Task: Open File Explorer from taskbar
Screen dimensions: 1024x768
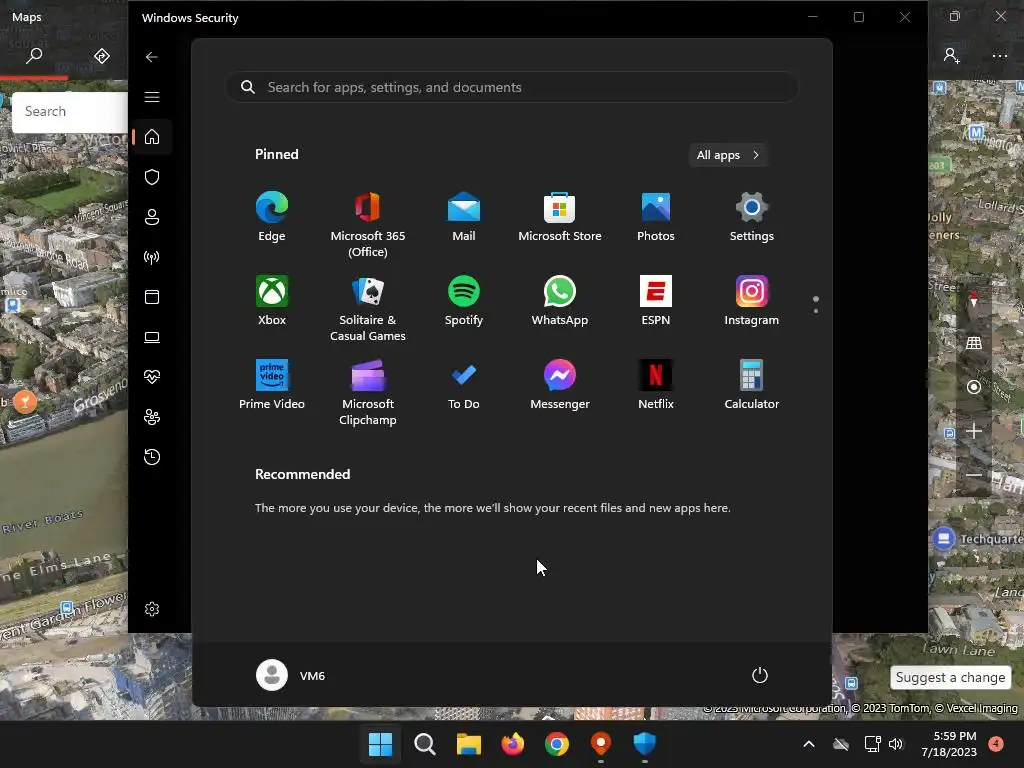Action: coord(468,744)
